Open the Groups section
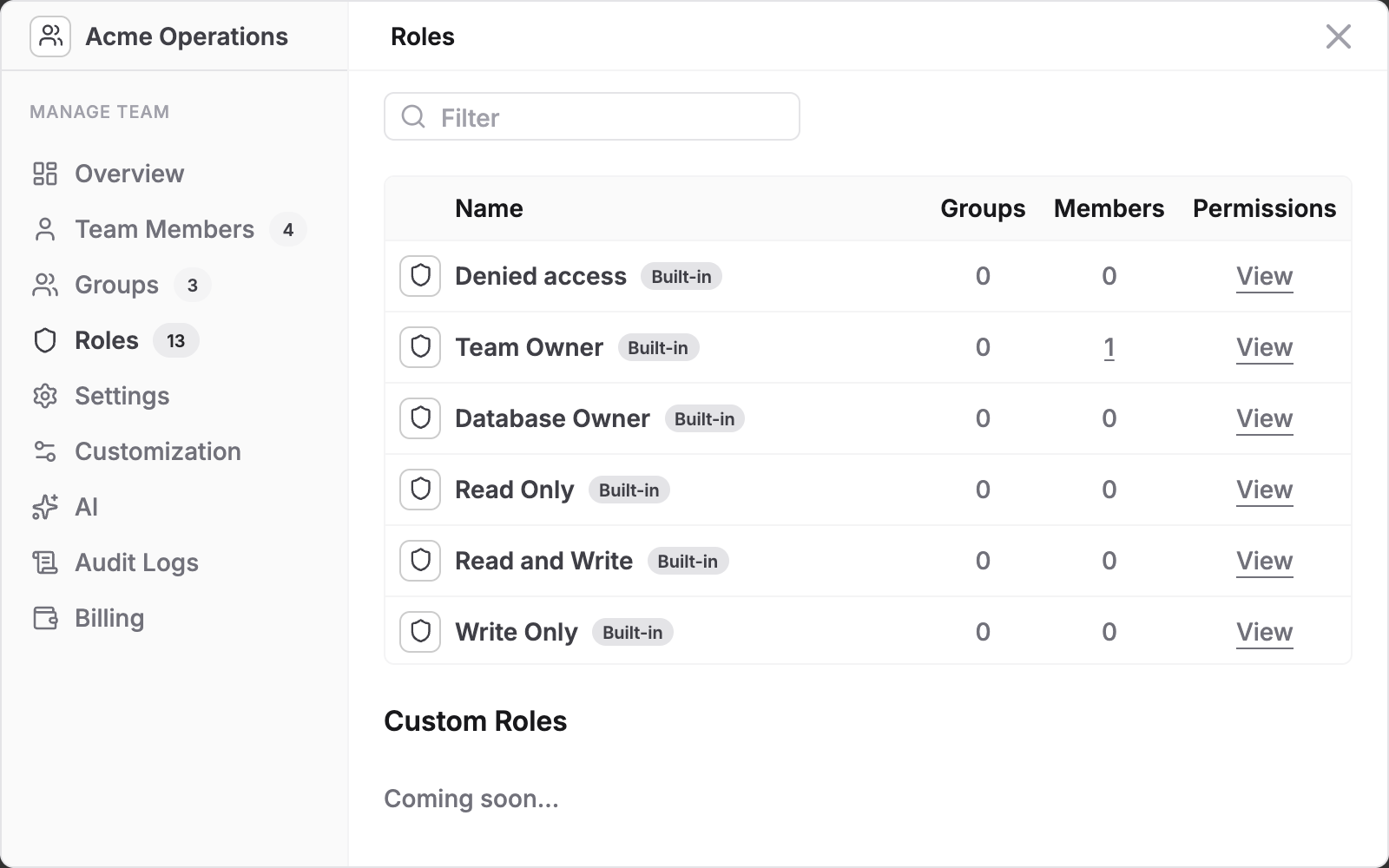Screen dimensions: 1389x868 [x=117, y=285]
